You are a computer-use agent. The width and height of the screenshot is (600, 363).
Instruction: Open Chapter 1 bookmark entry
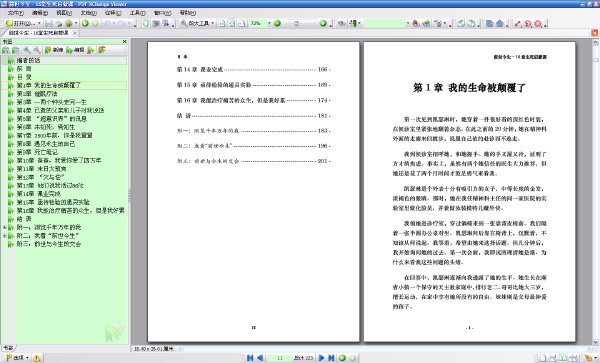click(x=48, y=85)
